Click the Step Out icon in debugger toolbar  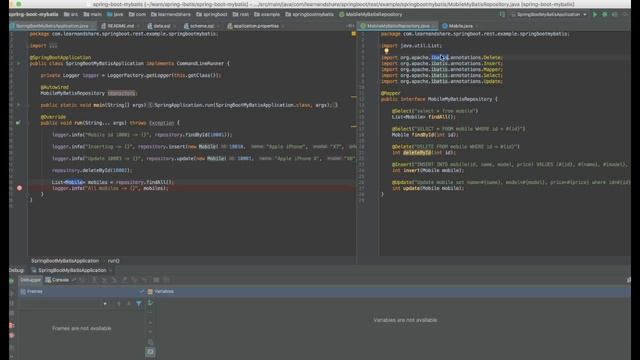click(124, 280)
